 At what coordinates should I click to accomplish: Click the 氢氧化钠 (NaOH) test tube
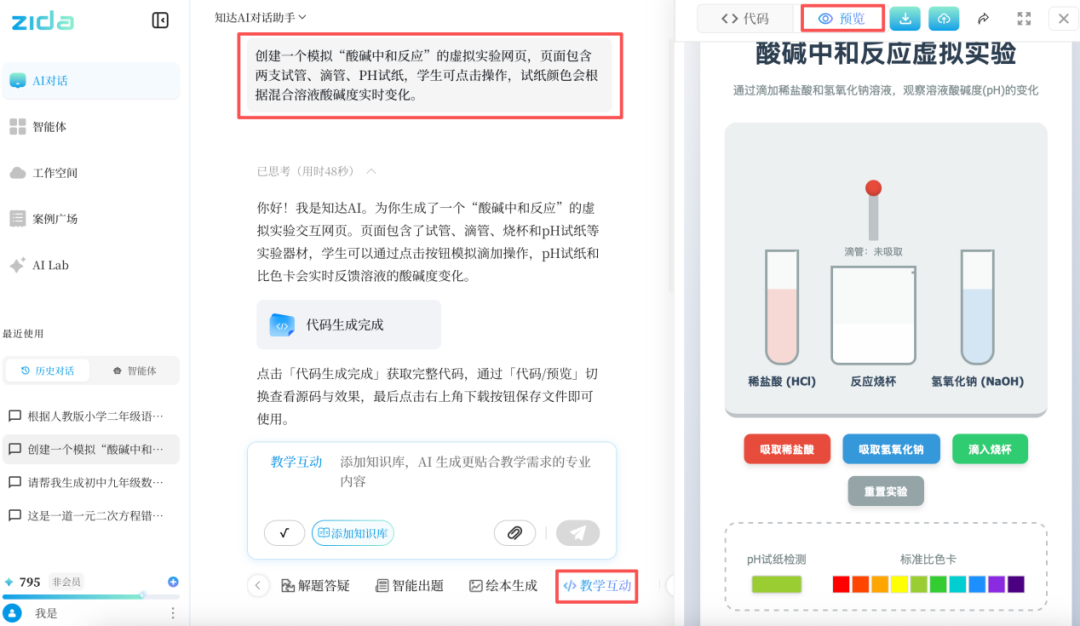(x=977, y=306)
